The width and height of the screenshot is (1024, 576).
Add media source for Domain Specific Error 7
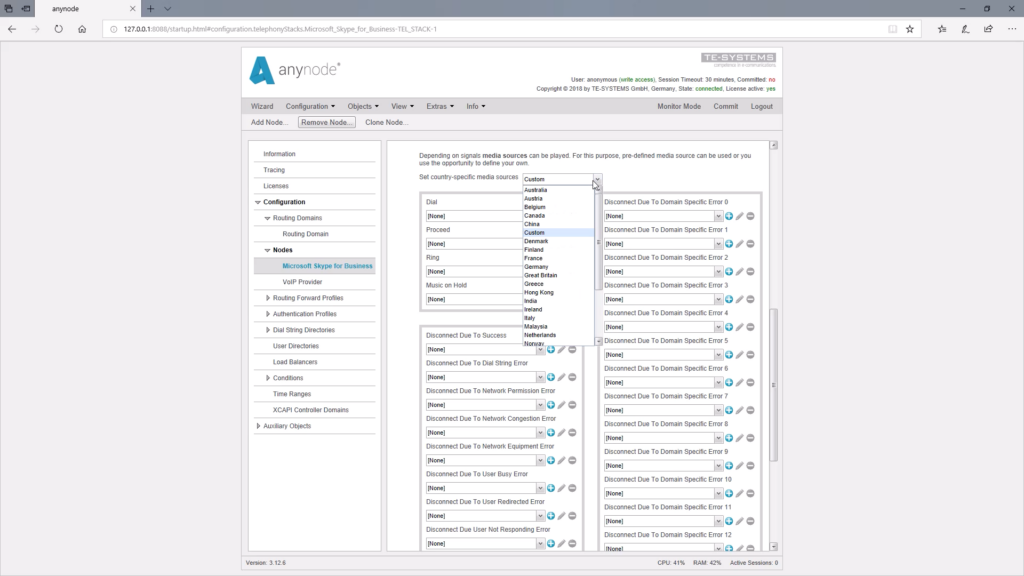729,410
